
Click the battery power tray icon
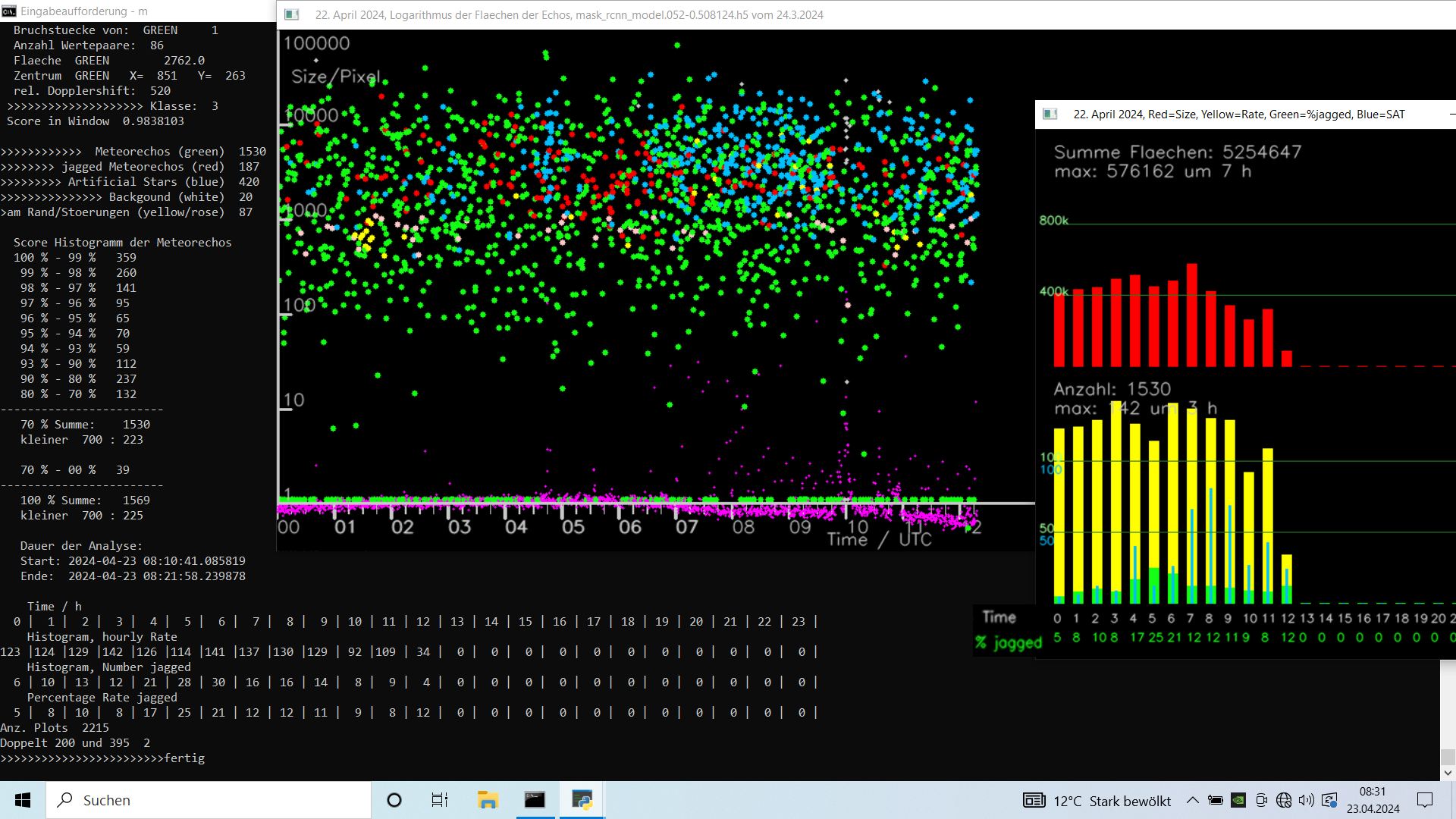[x=1215, y=800]
